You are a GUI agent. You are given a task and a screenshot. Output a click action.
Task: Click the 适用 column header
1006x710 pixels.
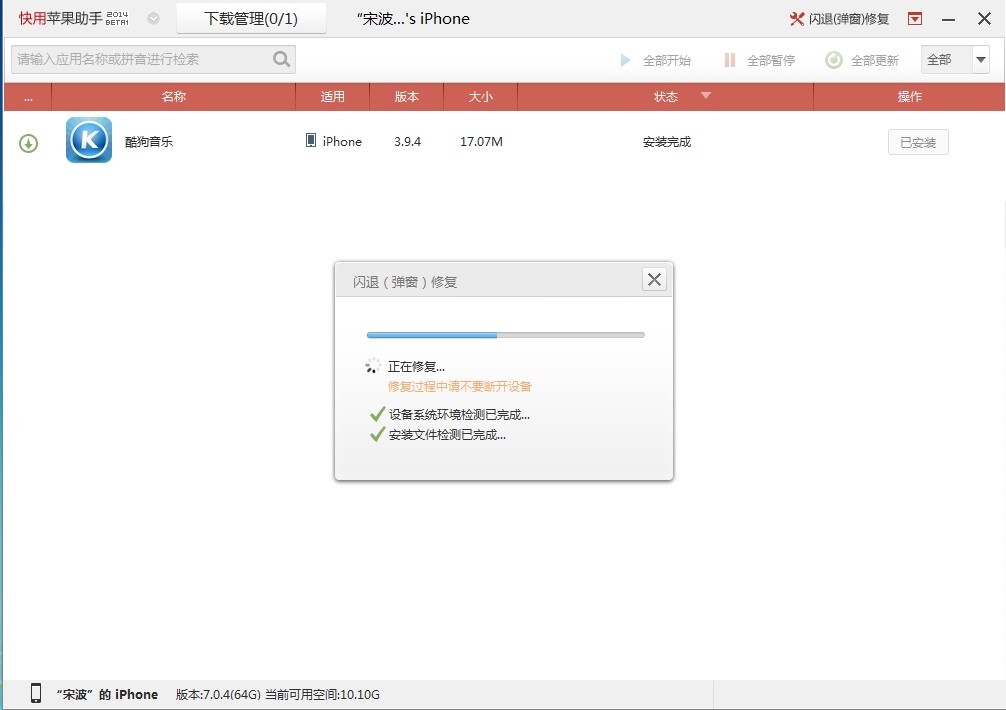[x=332, y=96]
